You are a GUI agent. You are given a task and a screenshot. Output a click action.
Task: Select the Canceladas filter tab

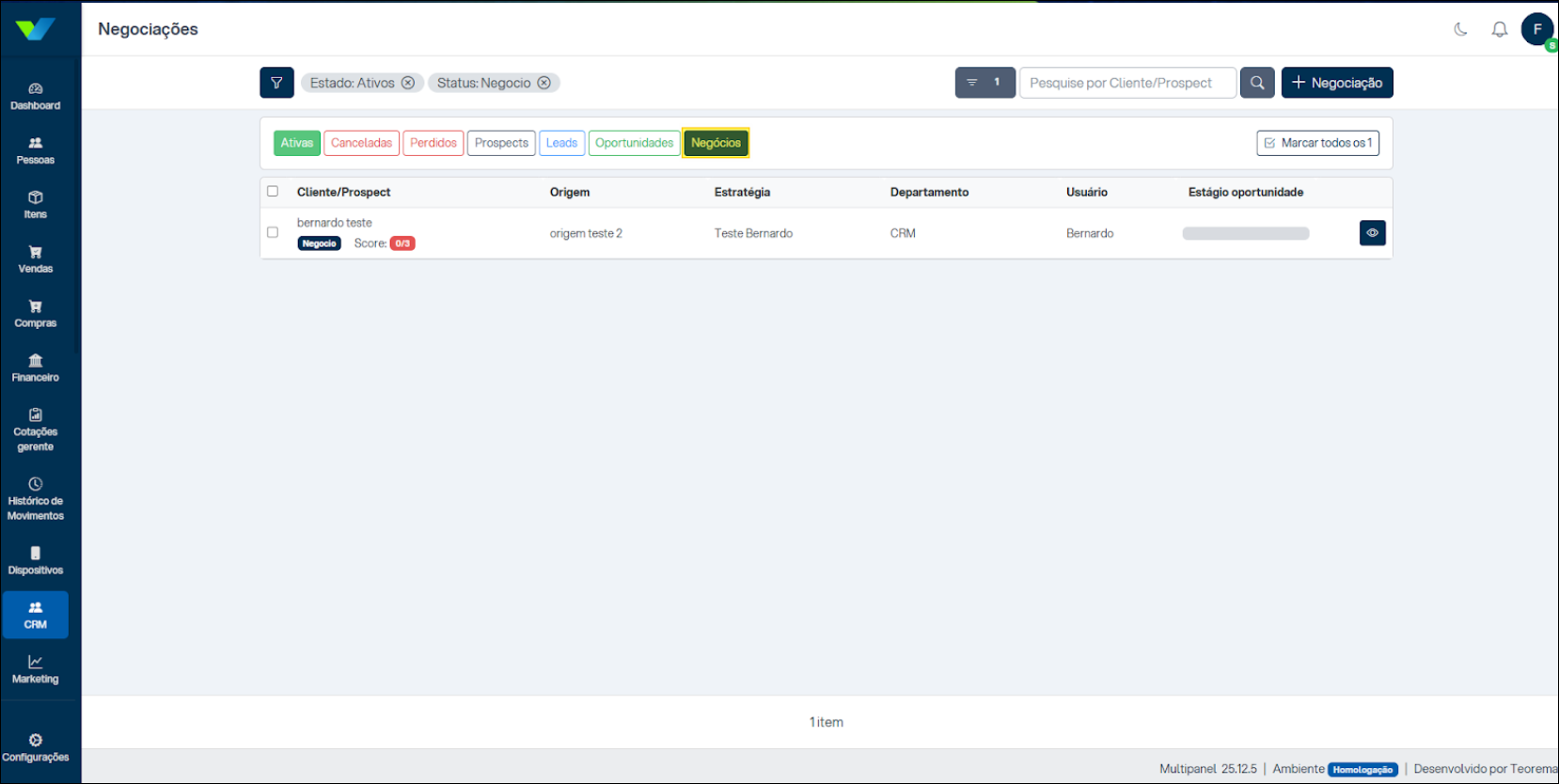[361, 143]
